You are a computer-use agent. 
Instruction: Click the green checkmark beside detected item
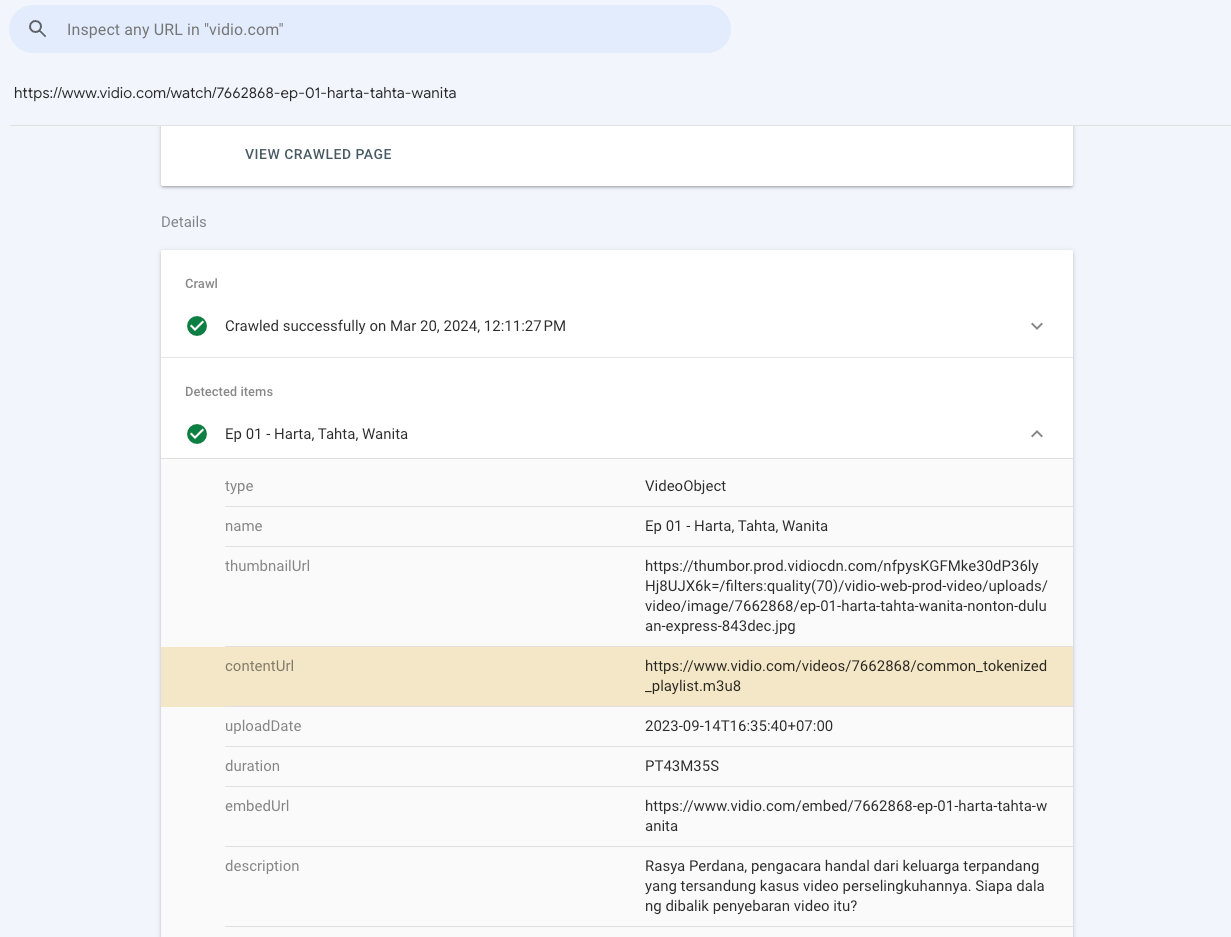(x=197, y=434)
